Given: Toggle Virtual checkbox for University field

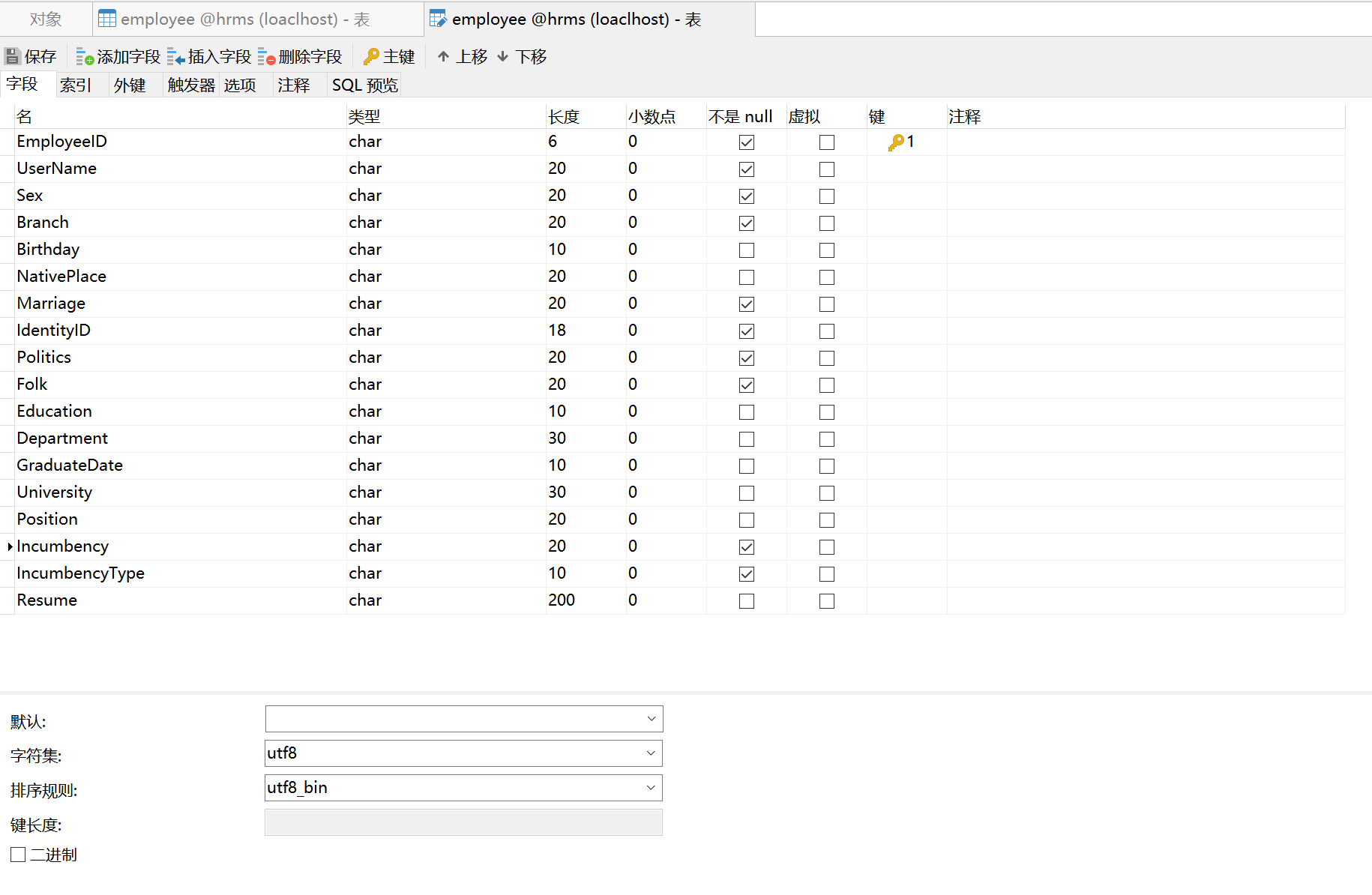Looking at the screenshot, I should (827, 493).
